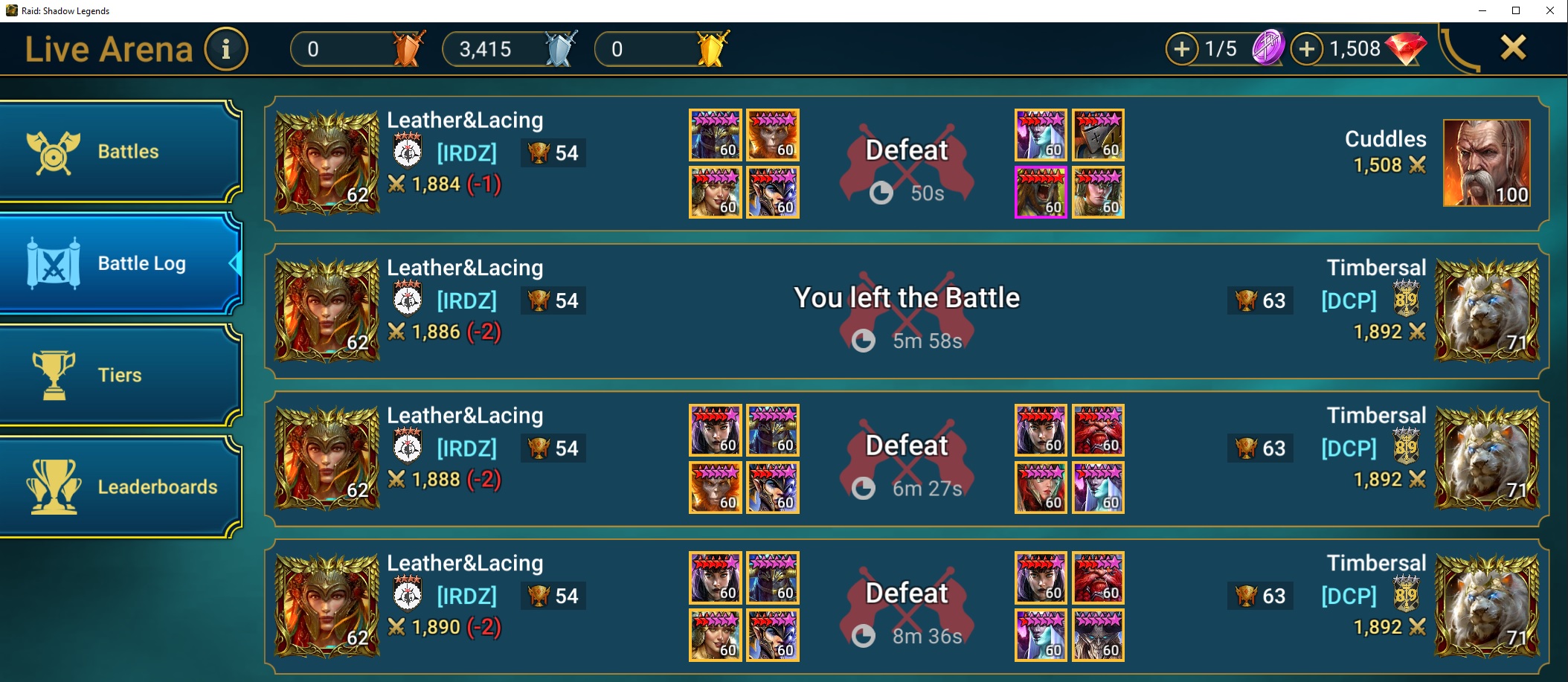Click the purple arena token icon
This screenshot has height=682, width=1568.
[1267, 48]
